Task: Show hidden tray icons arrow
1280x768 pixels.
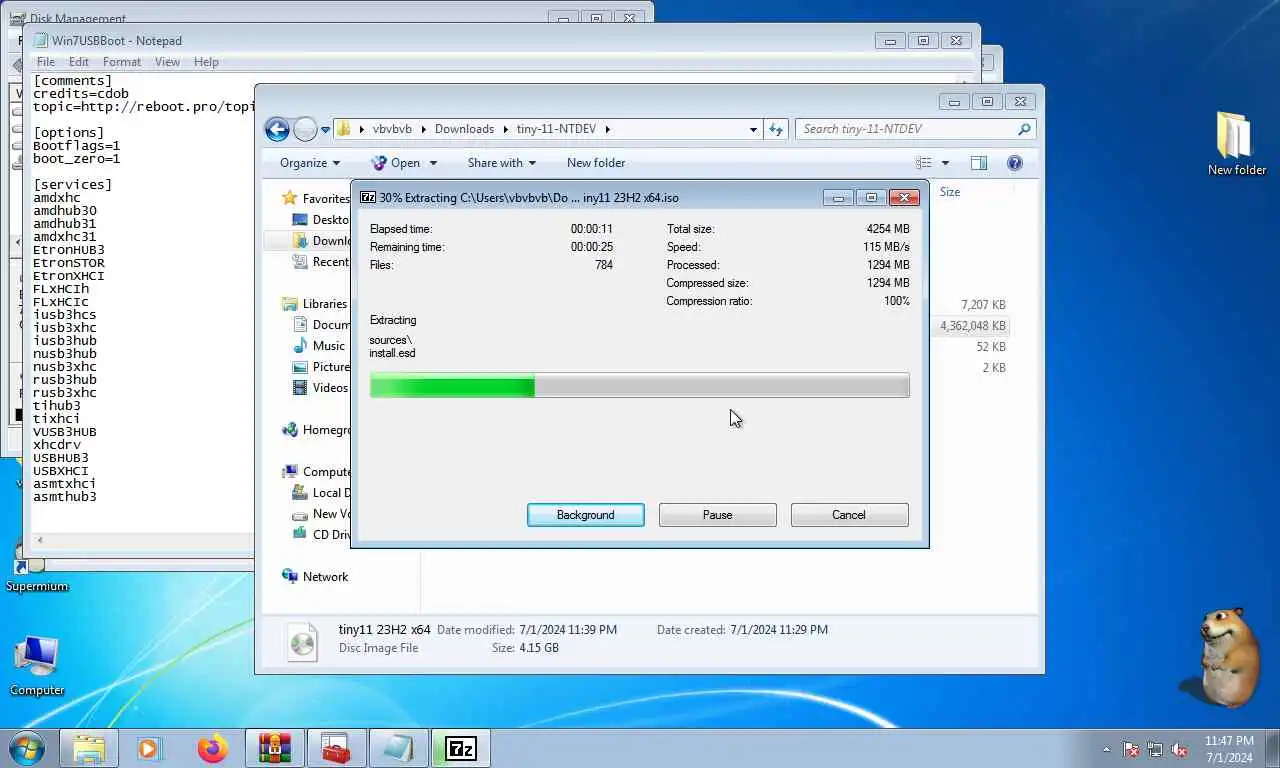Action: coord(1106,749)
